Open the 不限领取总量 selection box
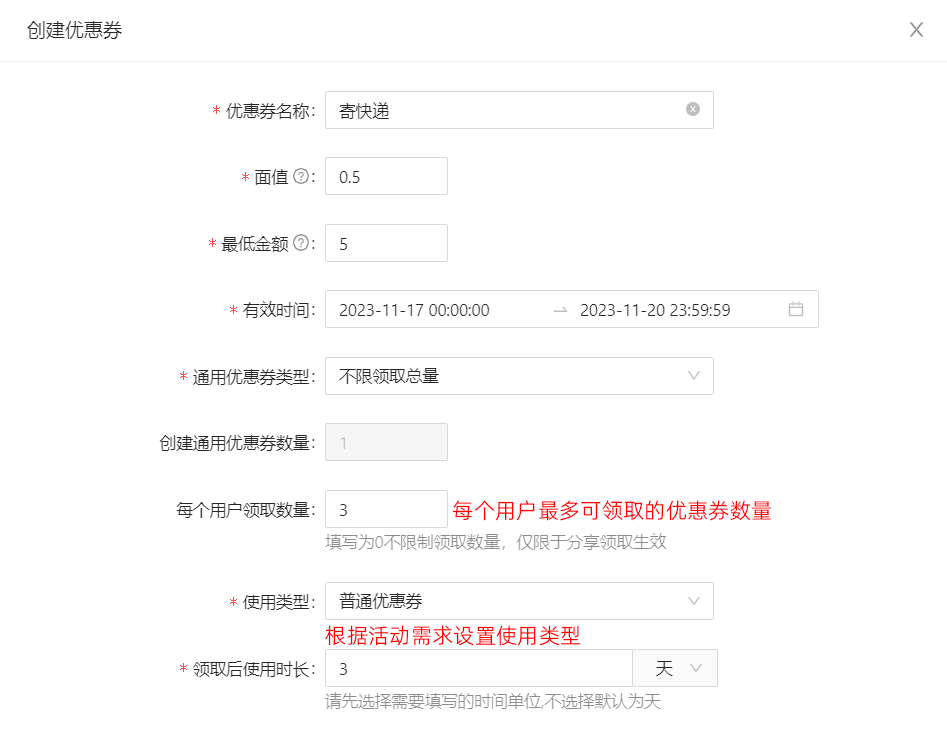The height and width of the screenshot is (741, 947). tap(519, 376)
